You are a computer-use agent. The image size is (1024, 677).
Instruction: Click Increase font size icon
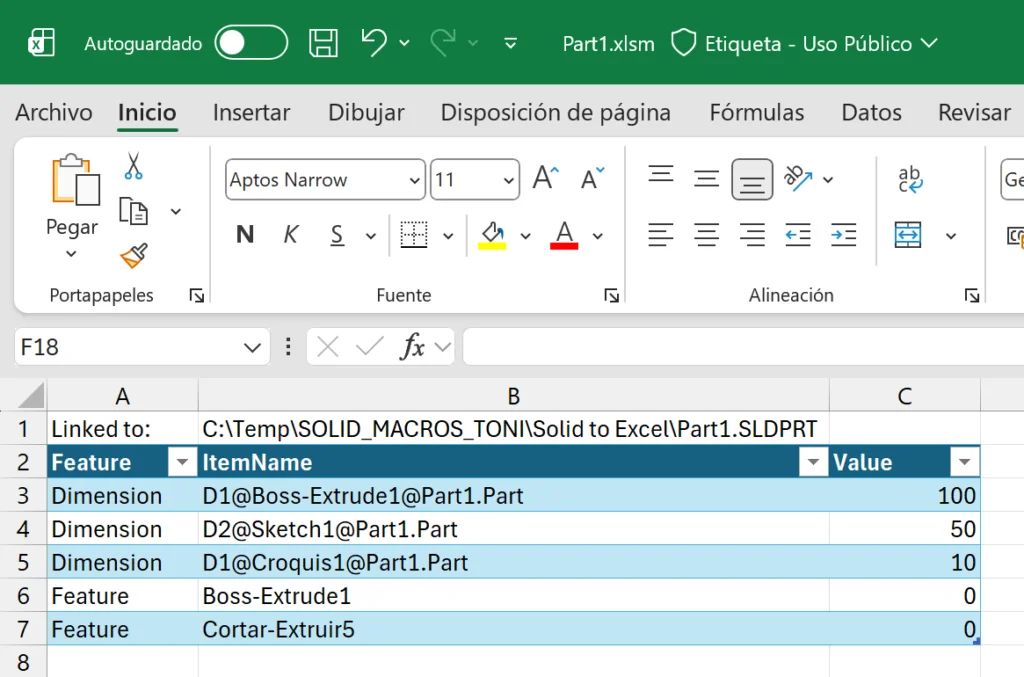point(546,178)
